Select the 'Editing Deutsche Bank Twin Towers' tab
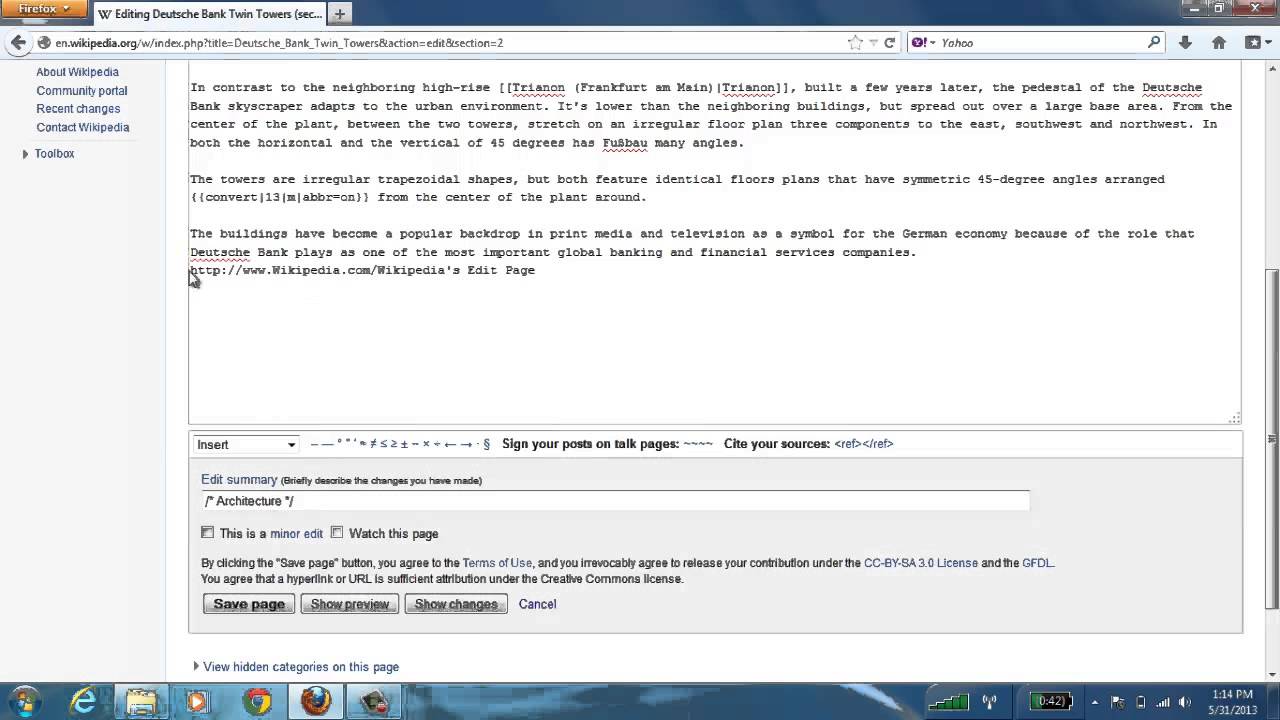 (209, 14)
